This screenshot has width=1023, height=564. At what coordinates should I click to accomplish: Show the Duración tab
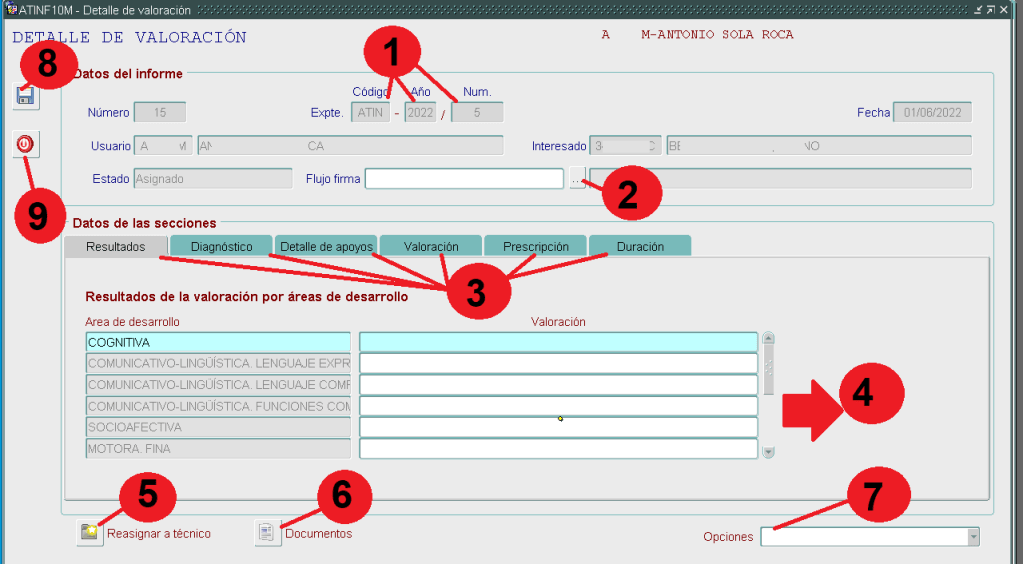(x=640, y=247)
